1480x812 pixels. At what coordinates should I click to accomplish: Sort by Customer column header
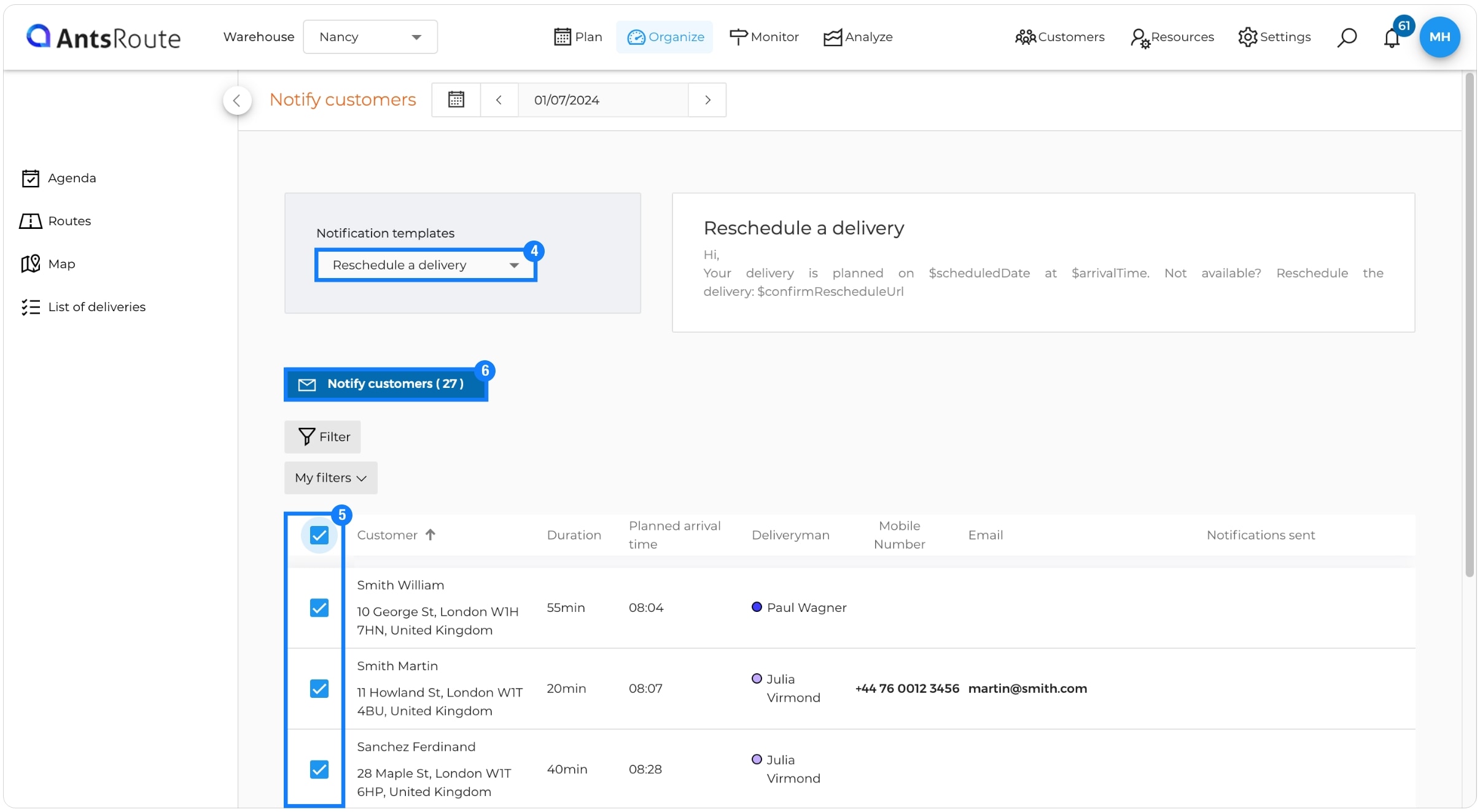pyautogui.click(x=387, y=535)
